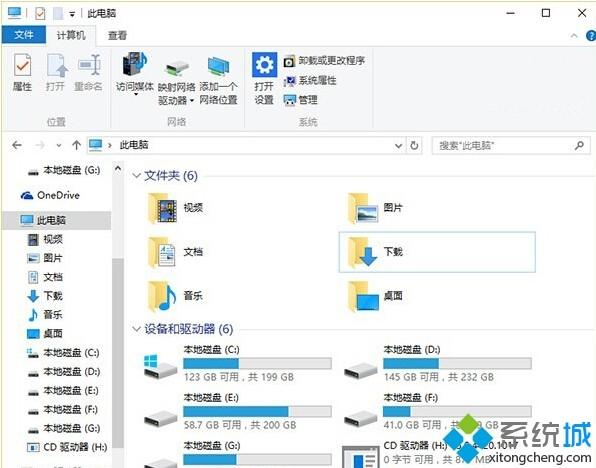Click quick access new folder icon in title bar
The image size is (596, 468).
coord(58,14)
